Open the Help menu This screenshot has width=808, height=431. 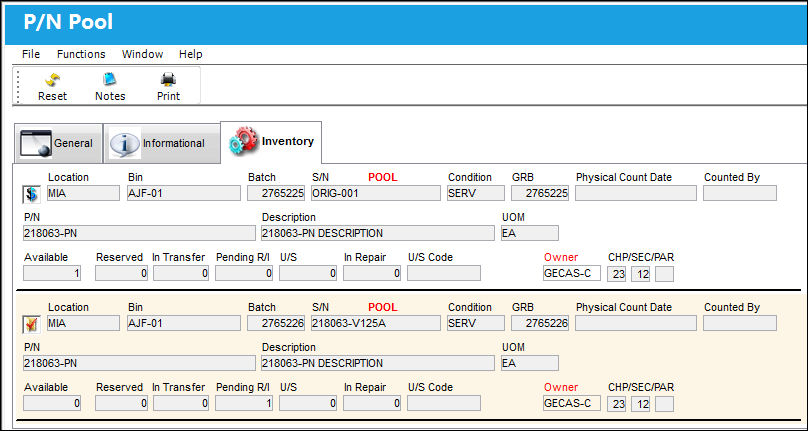click(191, 54)
